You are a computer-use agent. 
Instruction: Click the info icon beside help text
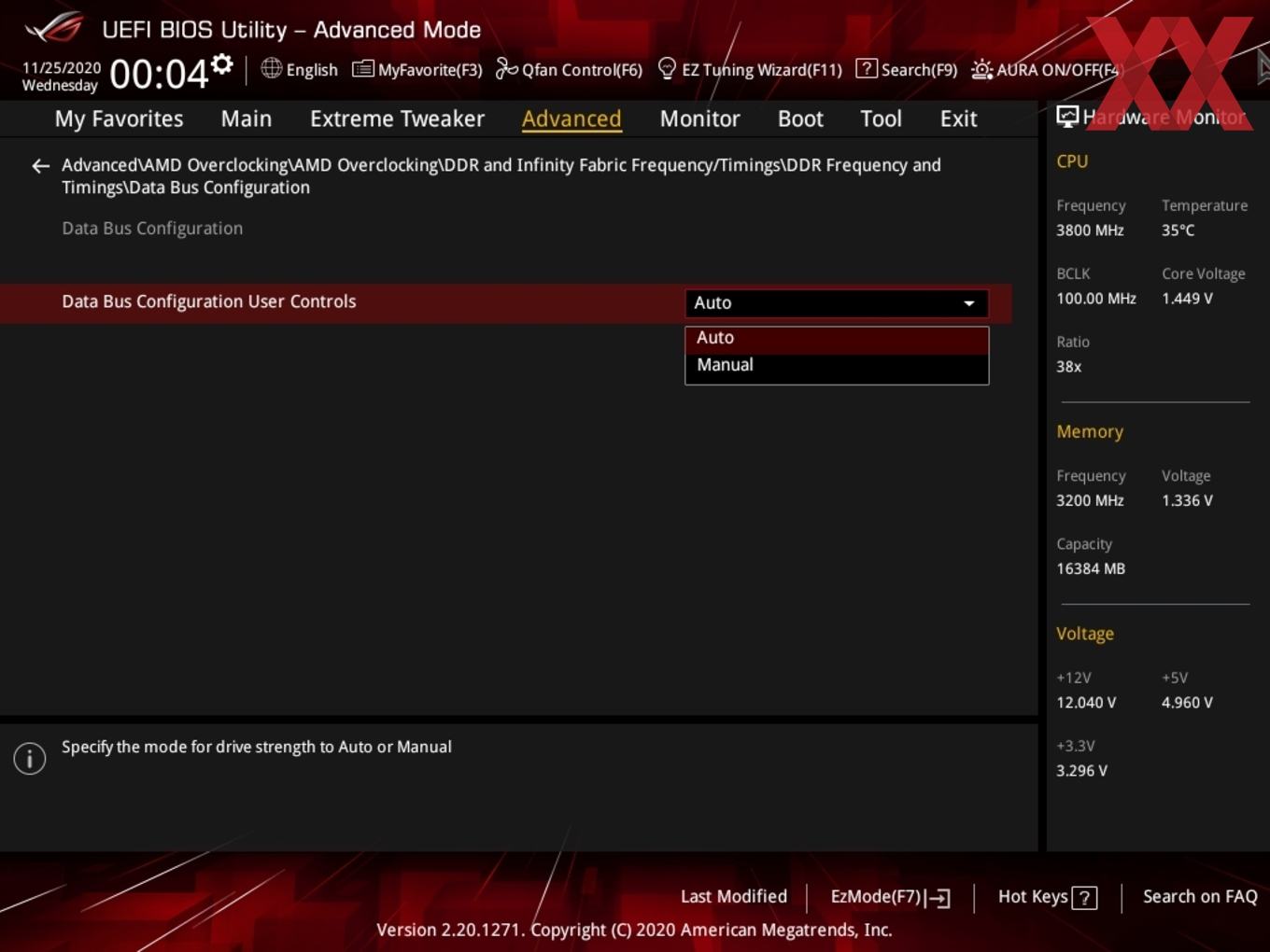[x=30, y=758]
